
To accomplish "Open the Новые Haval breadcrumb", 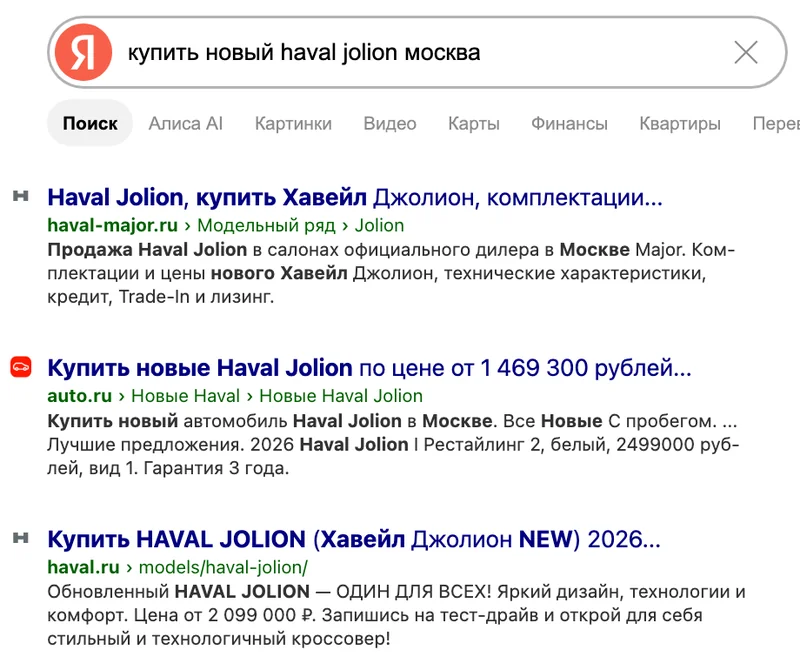I will point(186,395).
